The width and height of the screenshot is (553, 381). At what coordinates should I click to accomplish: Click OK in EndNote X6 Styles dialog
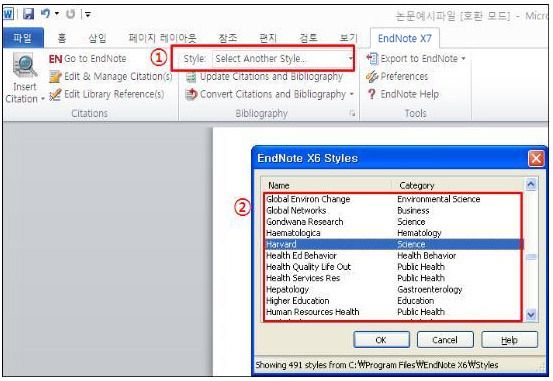point(382,340)
